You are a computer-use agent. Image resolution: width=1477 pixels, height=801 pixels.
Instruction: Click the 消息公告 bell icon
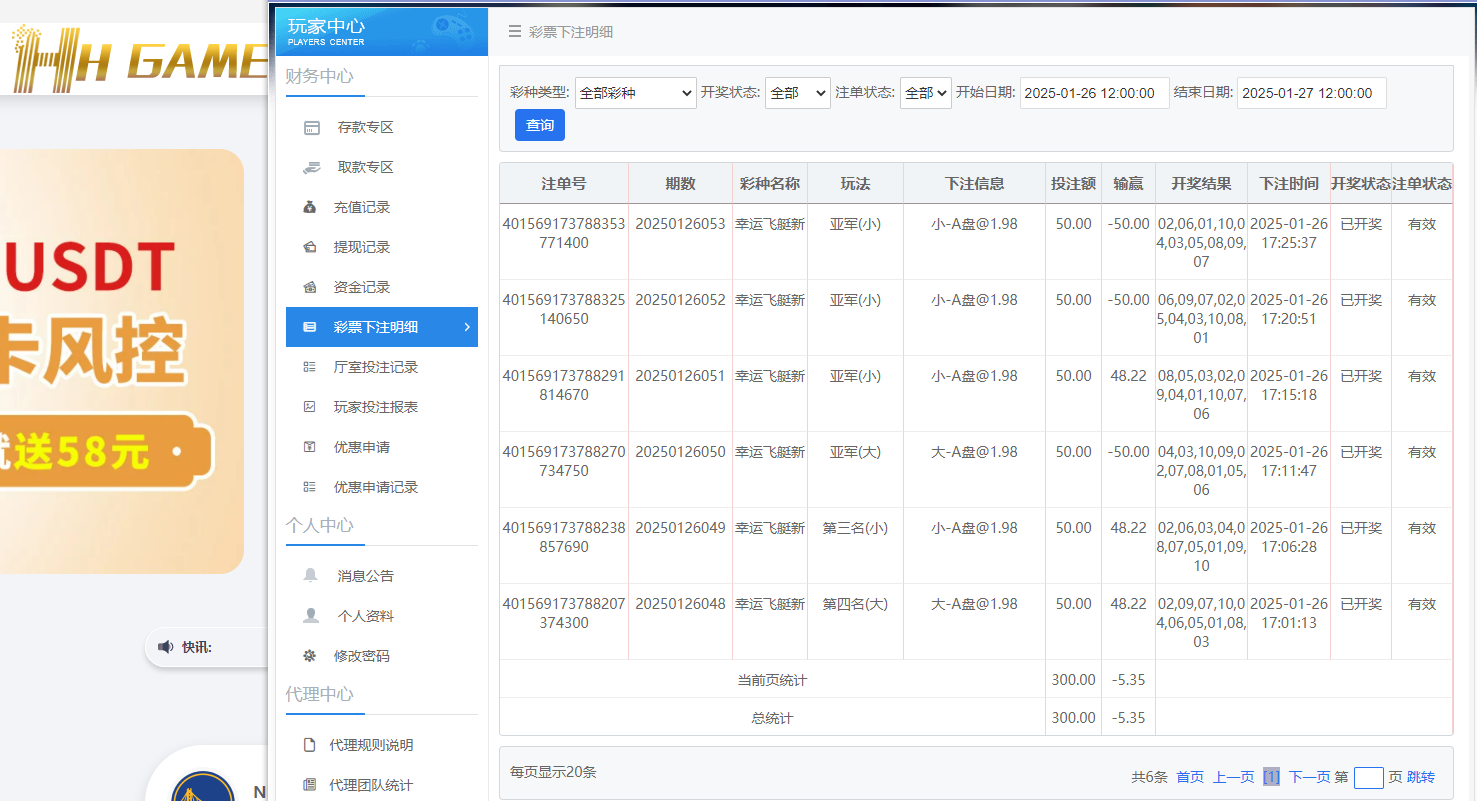pyautogui.click(x=313, y=575)
